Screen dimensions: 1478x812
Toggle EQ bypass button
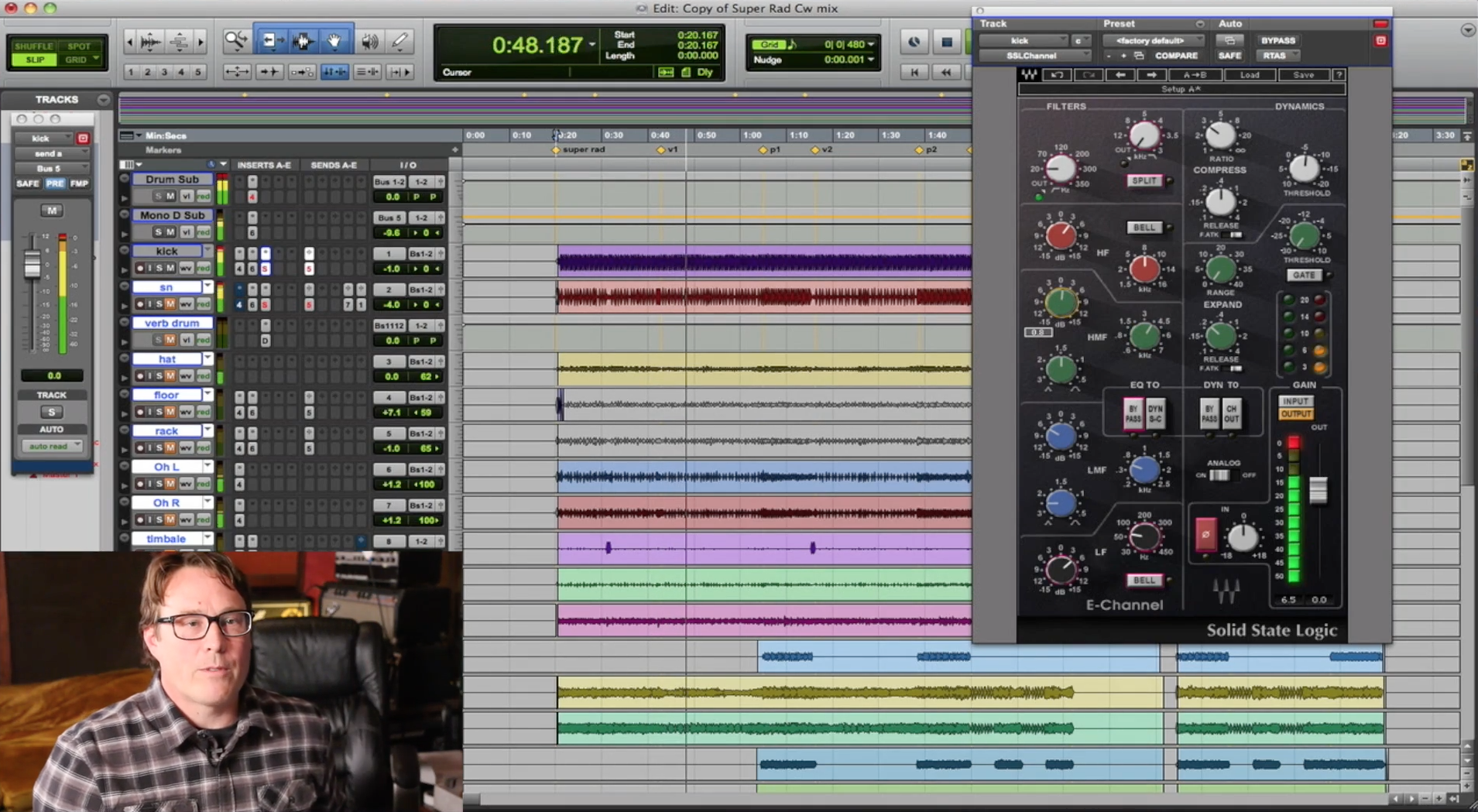[1133, 413]
